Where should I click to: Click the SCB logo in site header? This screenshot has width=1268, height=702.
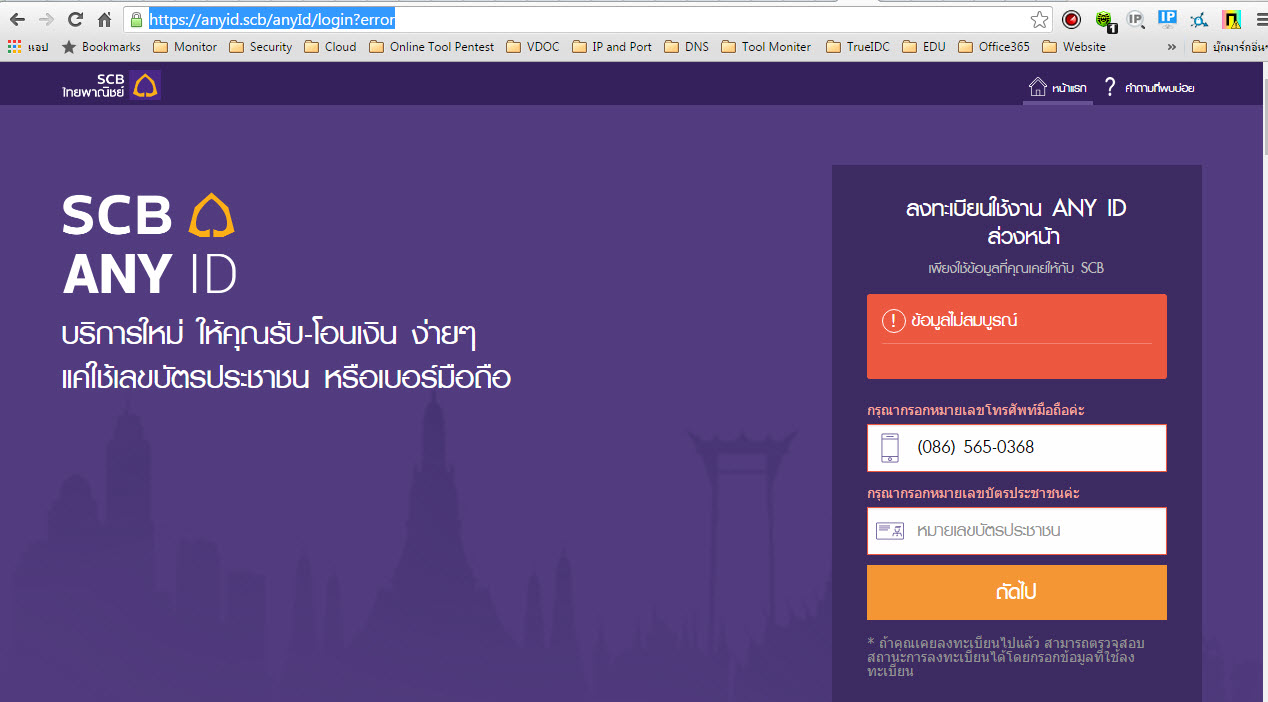(111, 86)
